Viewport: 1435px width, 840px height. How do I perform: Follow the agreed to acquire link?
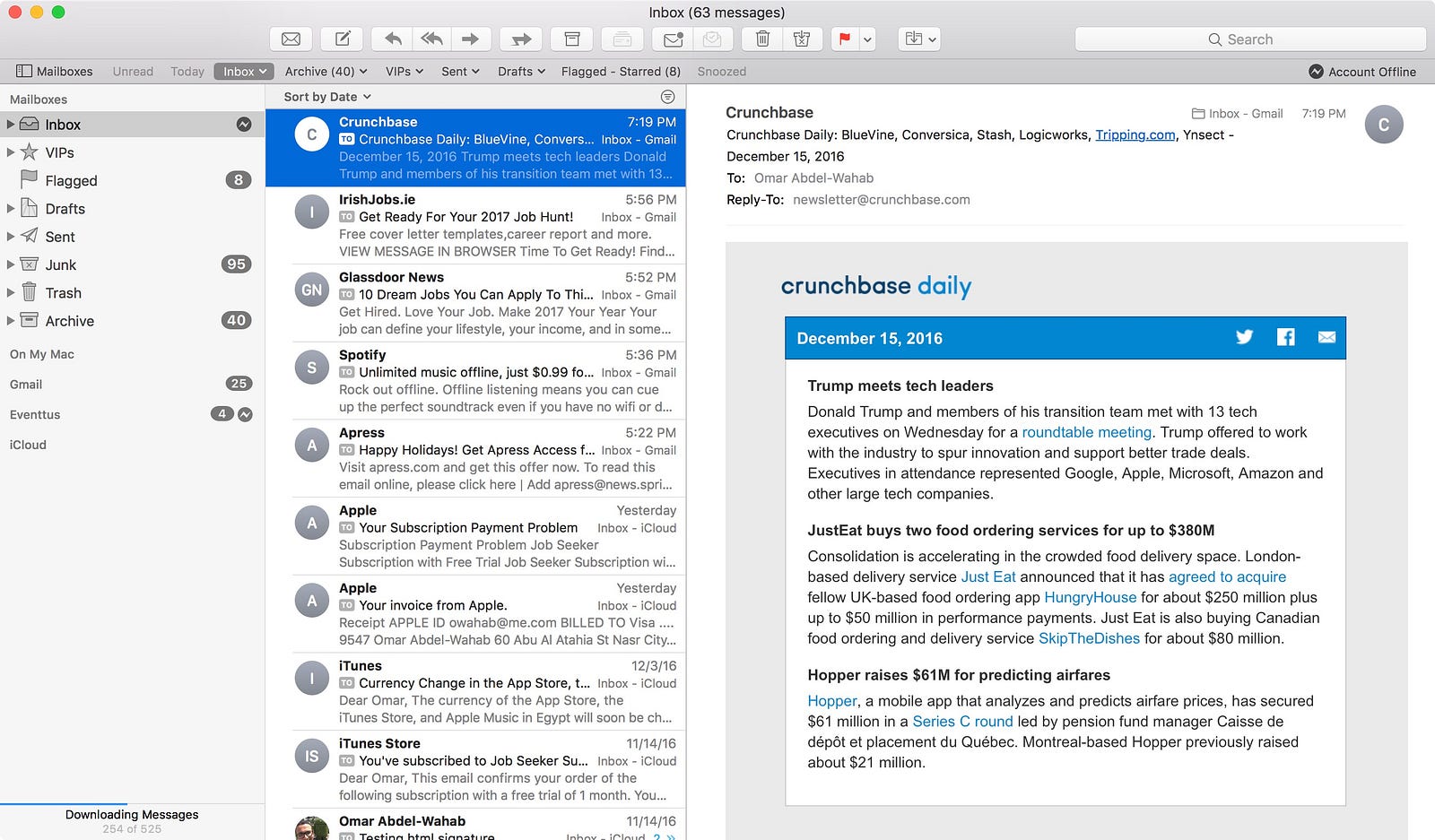[x=1227, y=576]
